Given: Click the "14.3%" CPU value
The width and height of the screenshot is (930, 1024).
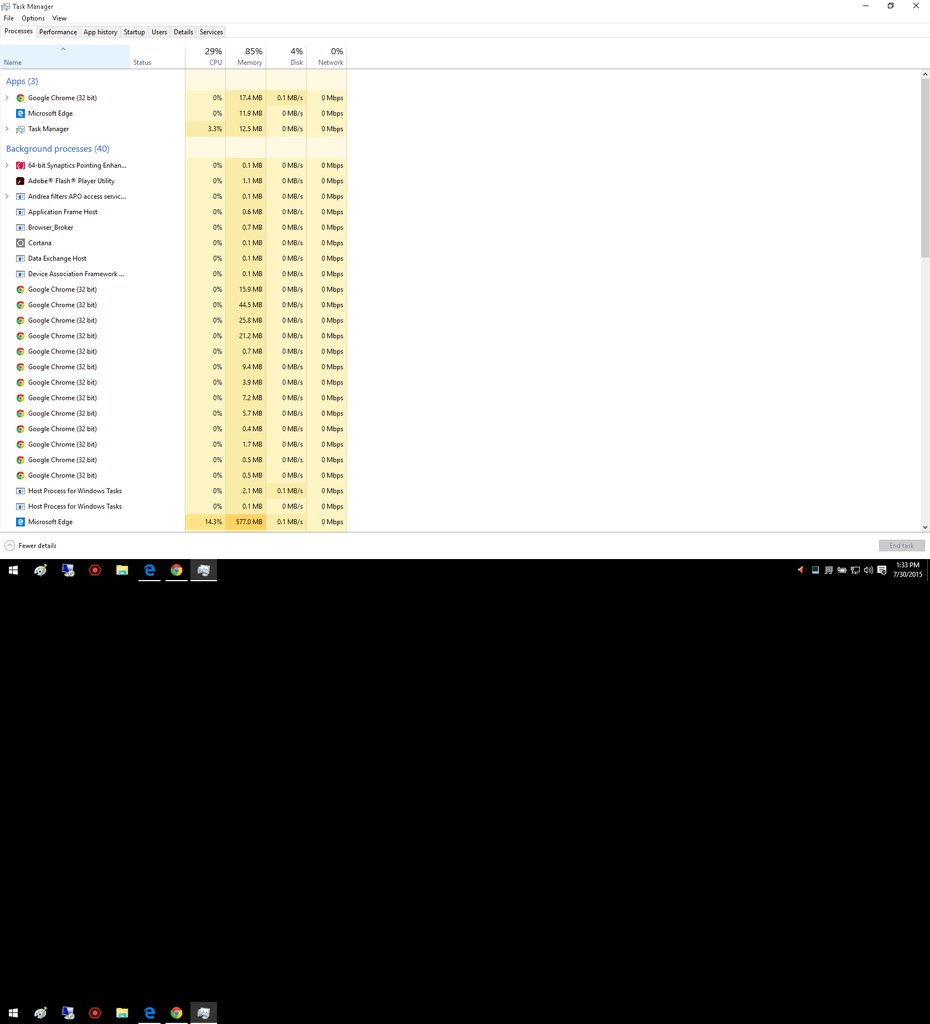Looking at the screenshot, I should [214, 522].
